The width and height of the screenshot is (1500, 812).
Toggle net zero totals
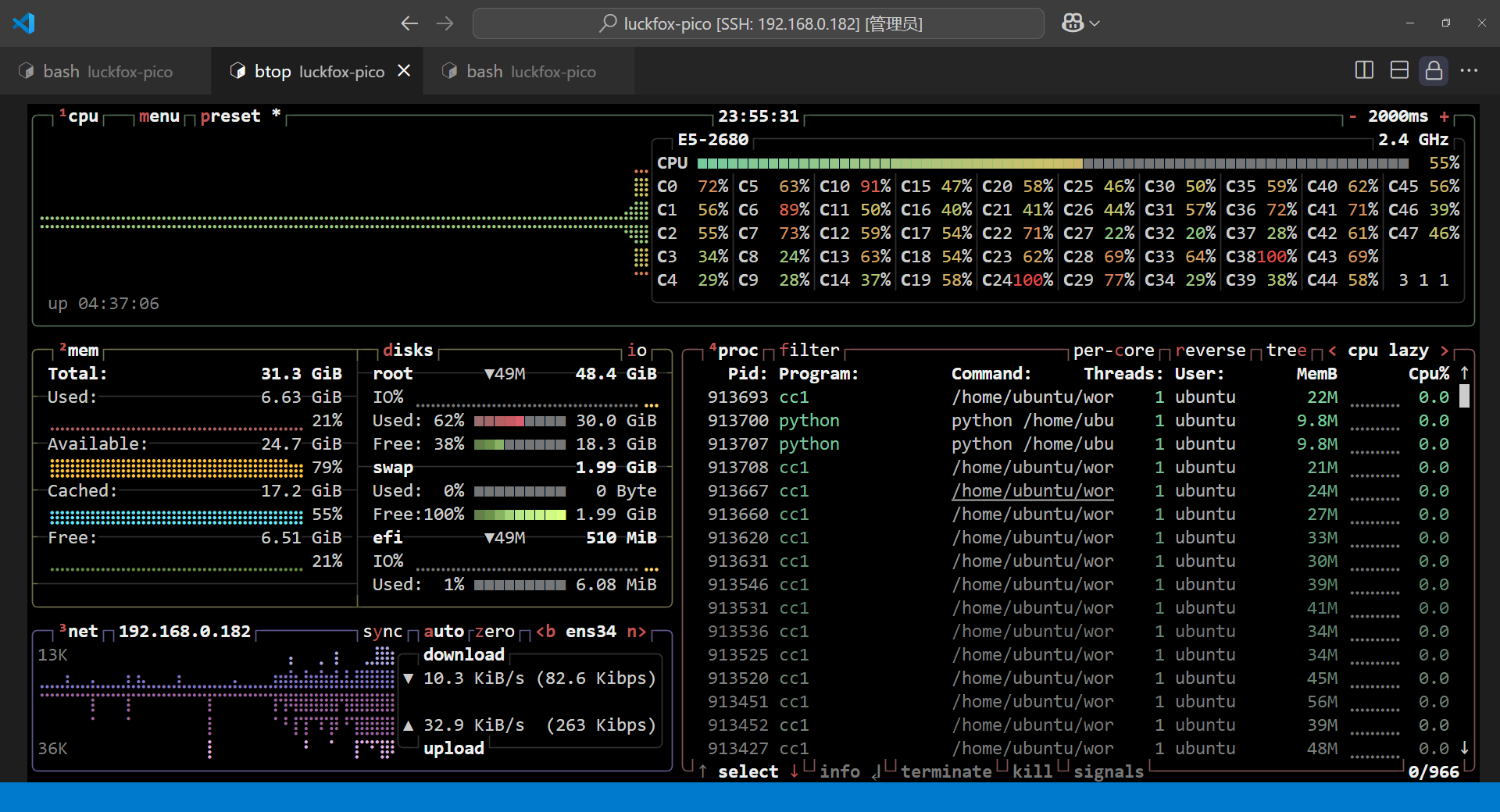[x=495, y=632]
